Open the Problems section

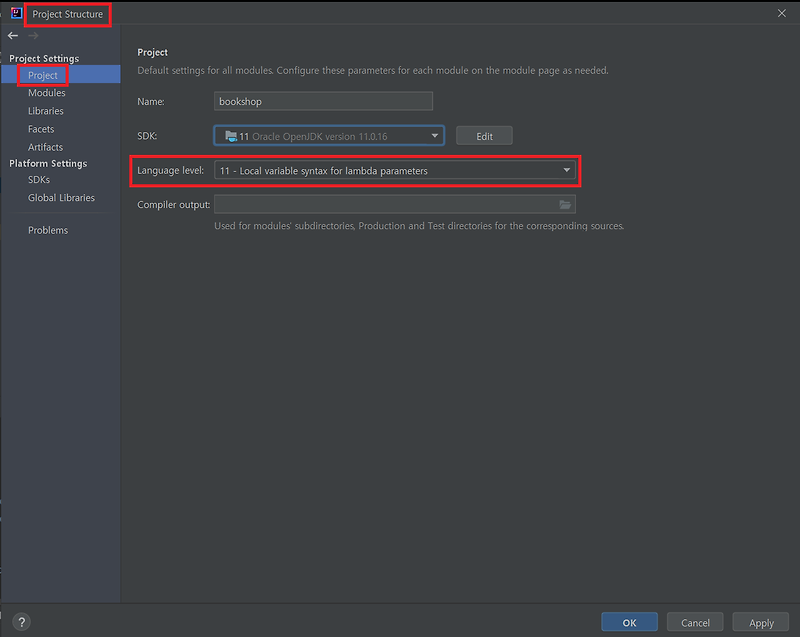point(48,229)
